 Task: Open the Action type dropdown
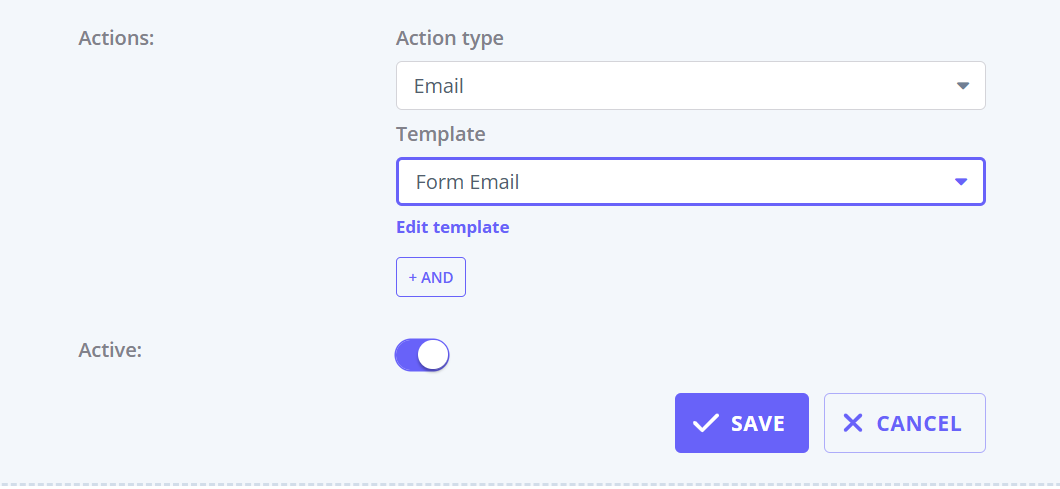[x=690, y=86]
